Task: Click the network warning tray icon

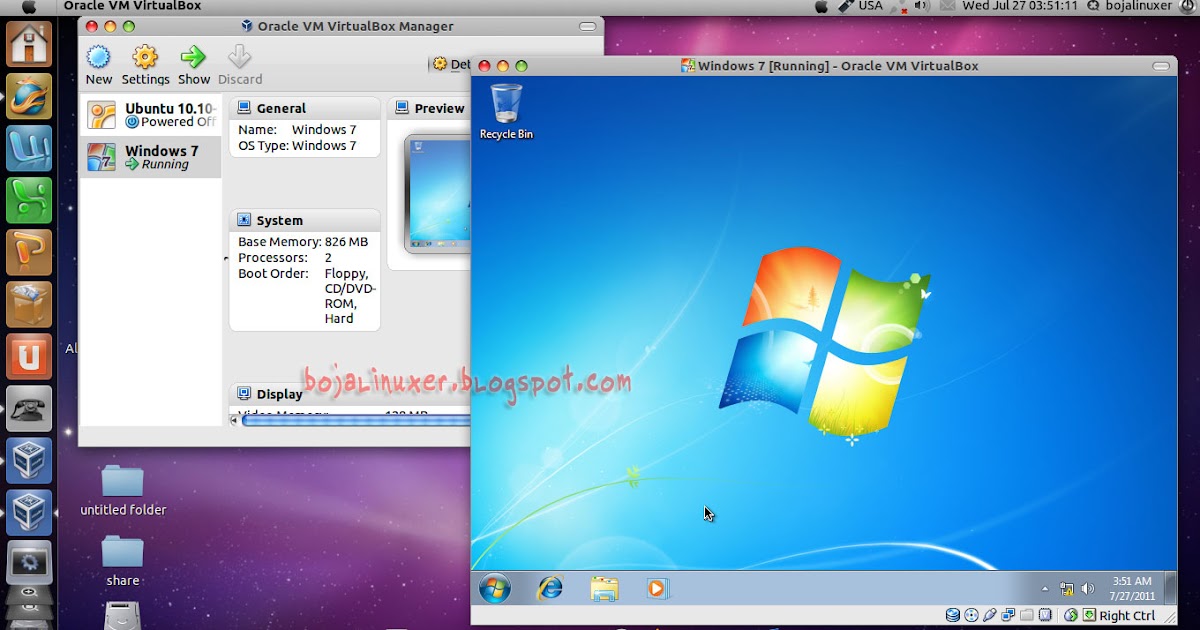Action: click(x=1066, y=588)
